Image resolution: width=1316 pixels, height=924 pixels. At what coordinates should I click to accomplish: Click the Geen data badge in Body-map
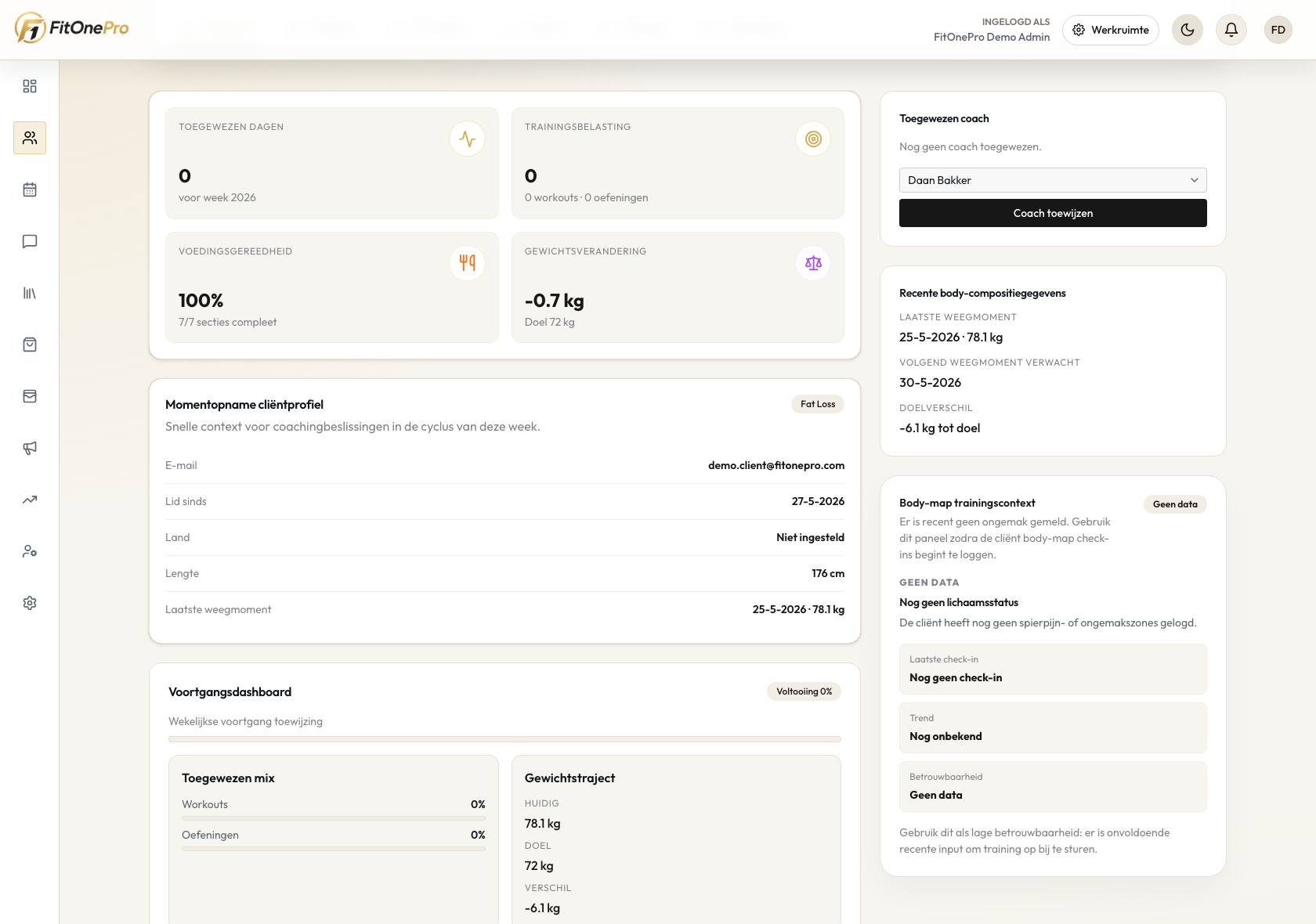pos(1175,504)
